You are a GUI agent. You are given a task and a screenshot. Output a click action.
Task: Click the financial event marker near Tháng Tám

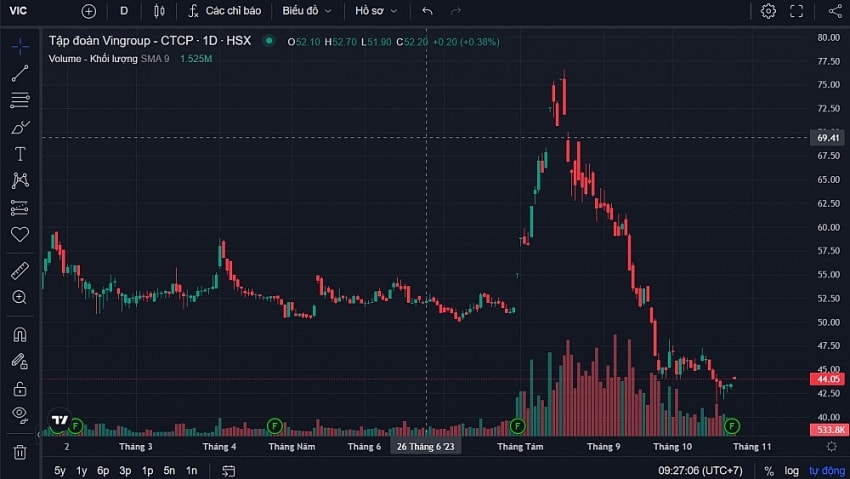point(518,426)
